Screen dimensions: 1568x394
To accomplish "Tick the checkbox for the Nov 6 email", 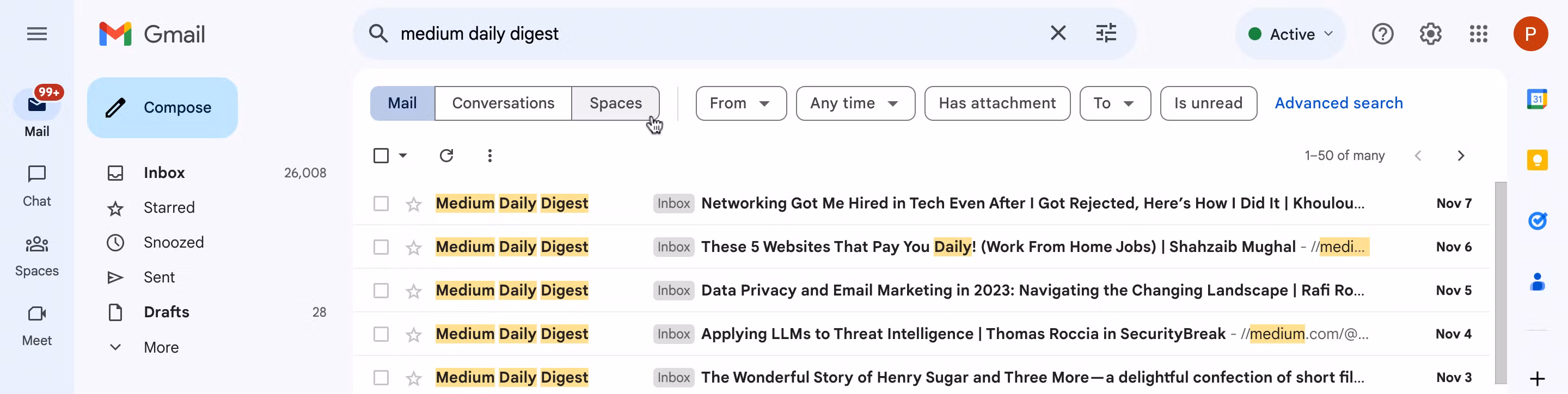I will click(381, 248).
